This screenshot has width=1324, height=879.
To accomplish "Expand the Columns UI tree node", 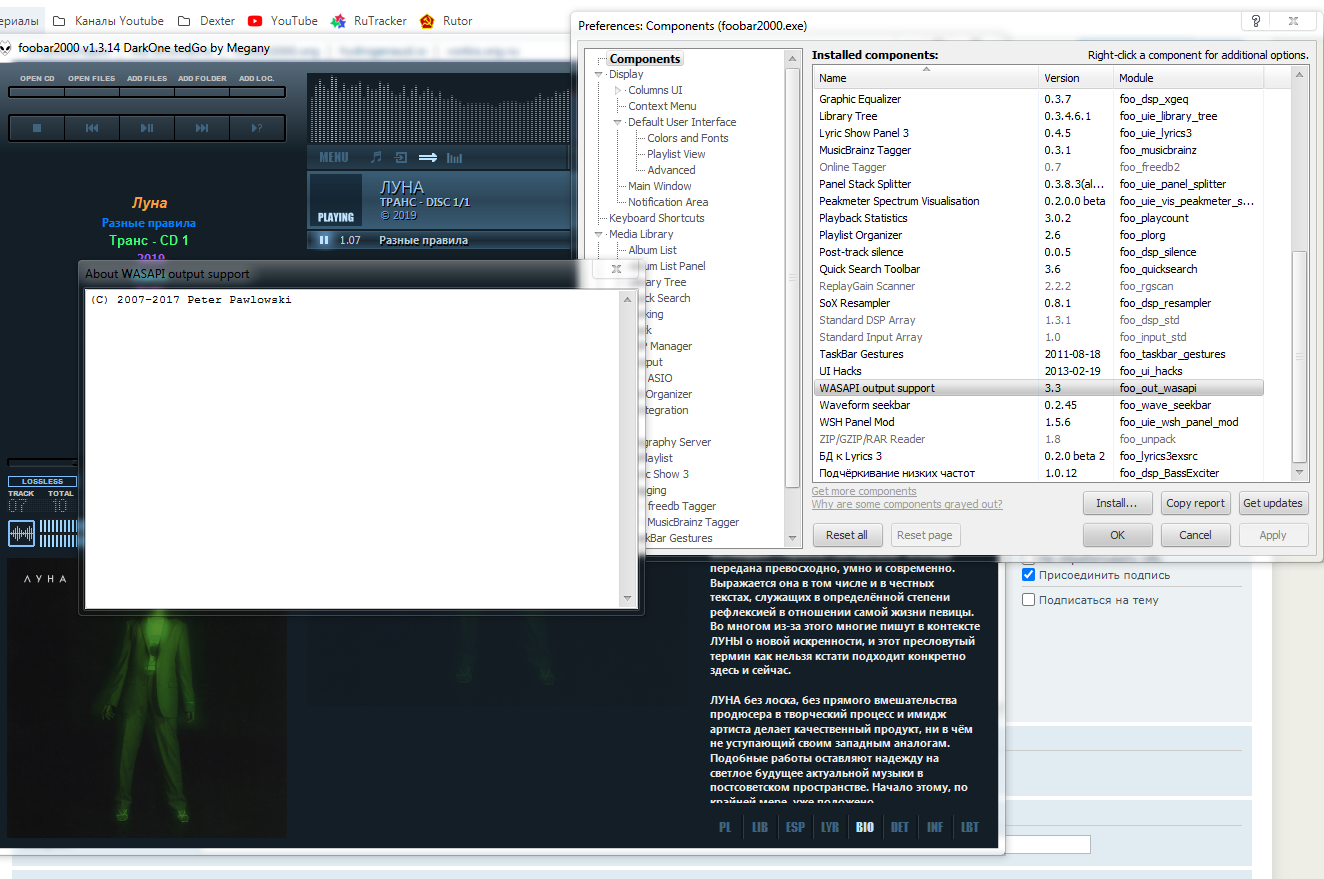I will pos(618,90).
